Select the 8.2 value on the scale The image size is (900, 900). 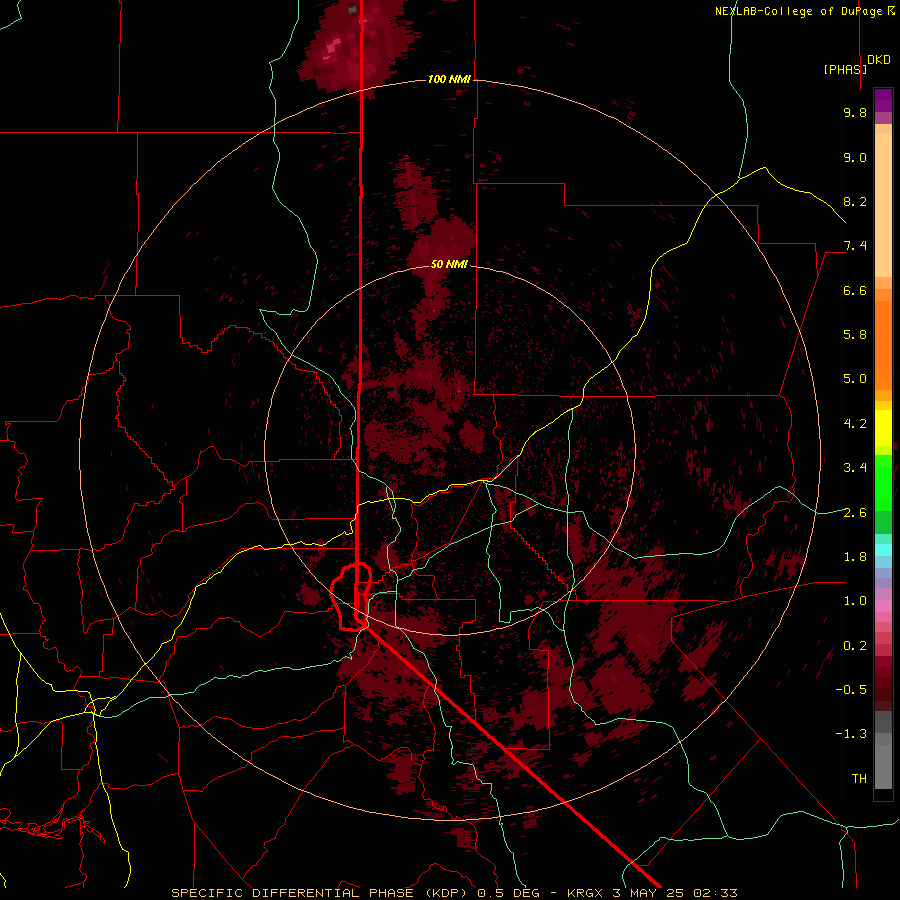855,201
